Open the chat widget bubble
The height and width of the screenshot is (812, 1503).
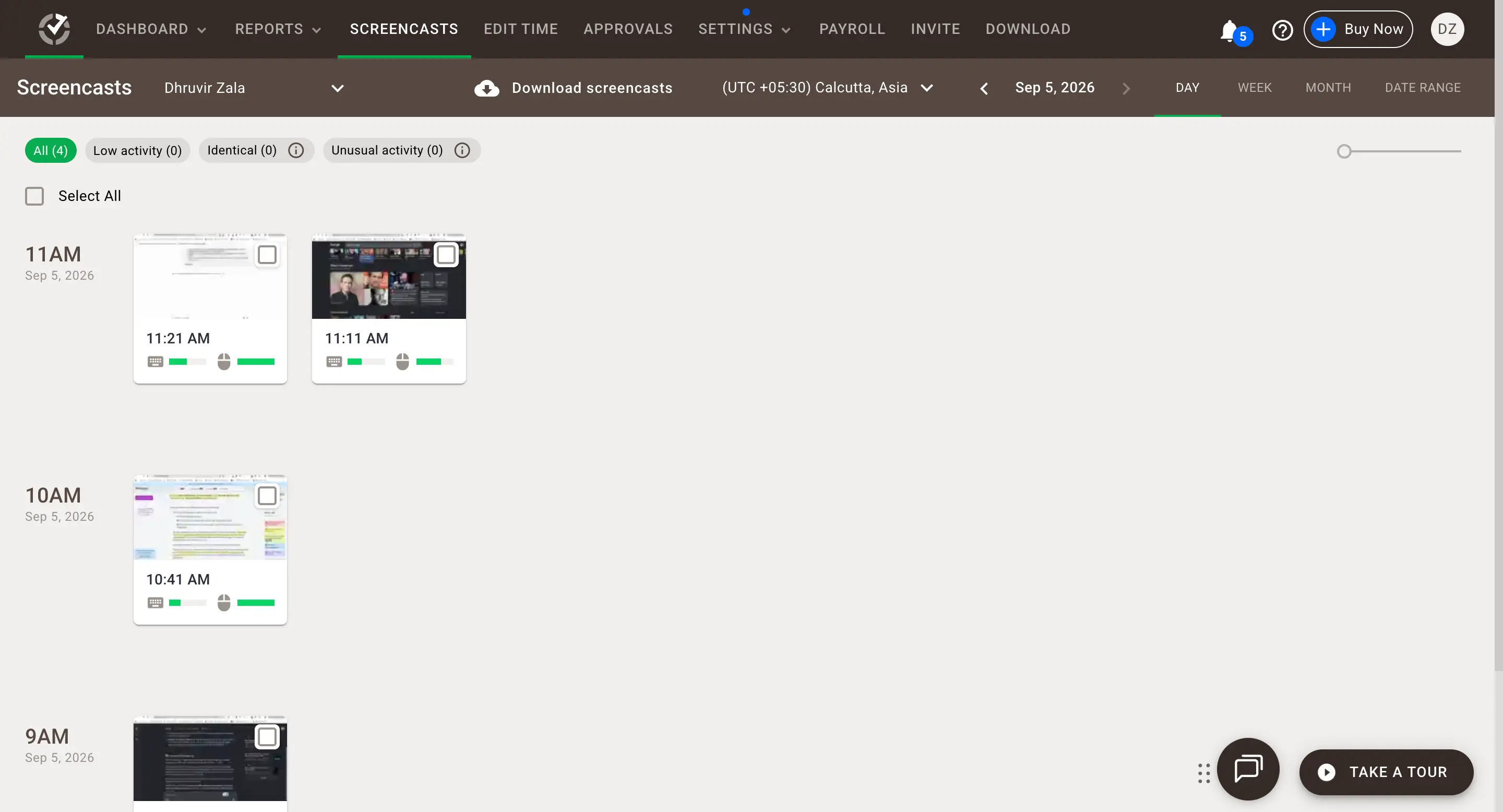(x=1248, y=769)
